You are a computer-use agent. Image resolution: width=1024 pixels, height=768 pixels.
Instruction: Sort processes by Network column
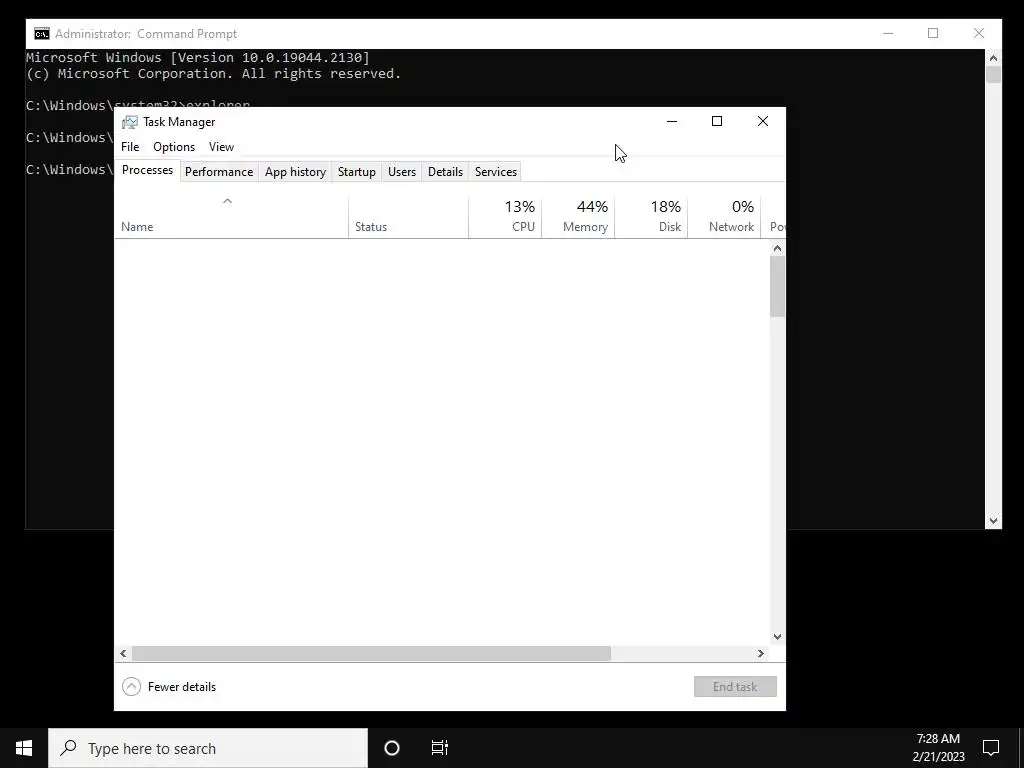pyautogui.click(x=724, y=217)
